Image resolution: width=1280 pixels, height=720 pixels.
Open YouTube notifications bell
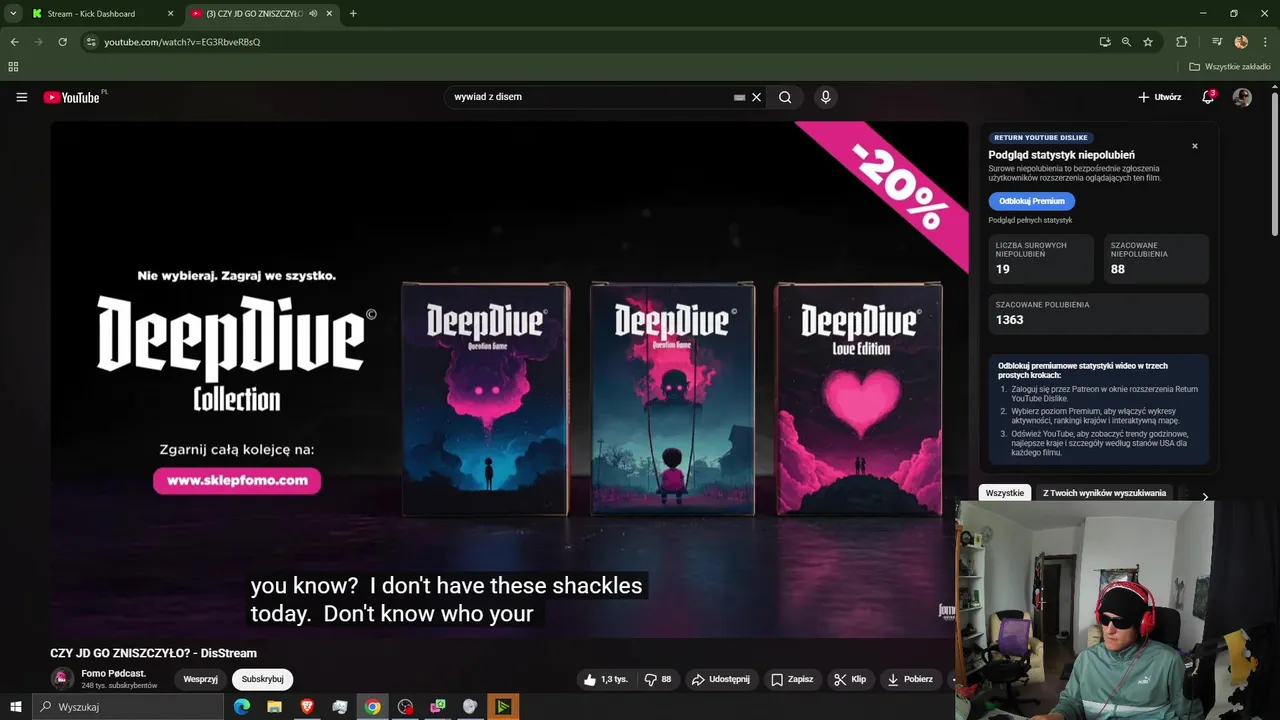1208,97
